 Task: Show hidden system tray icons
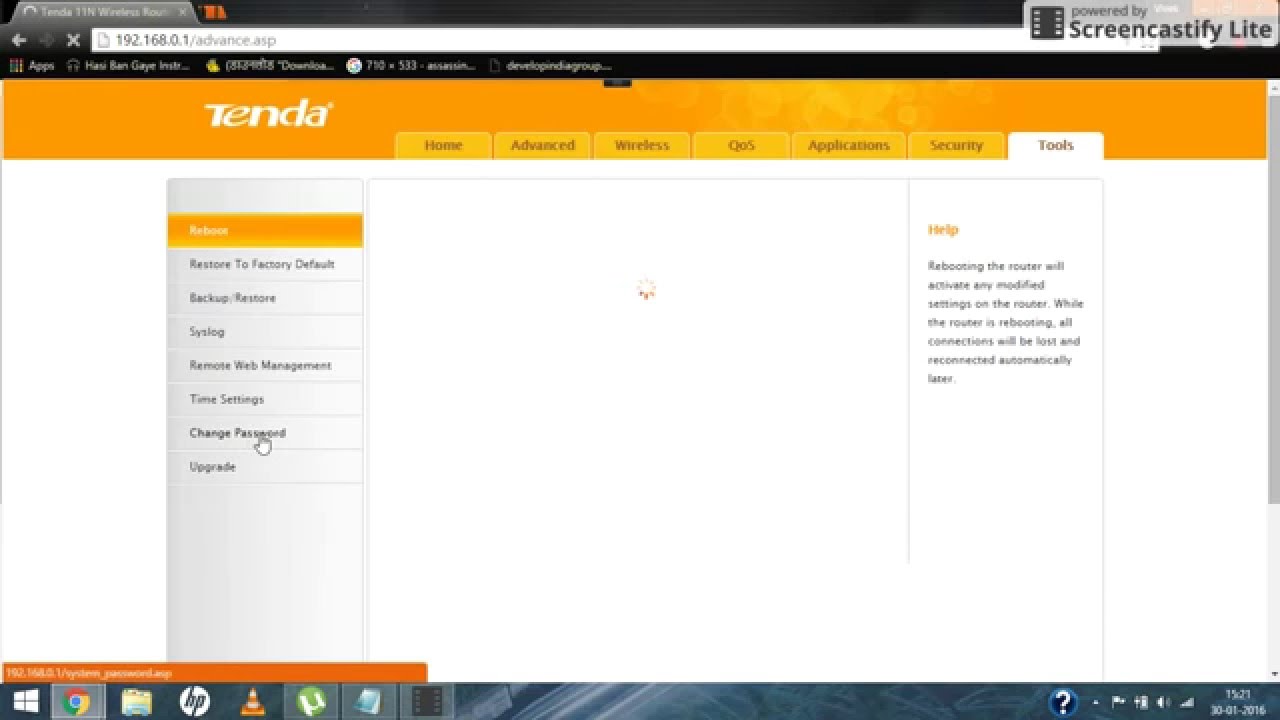1096,702
